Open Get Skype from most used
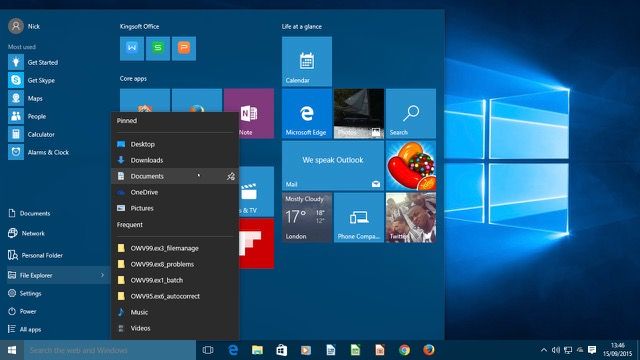Screen dimensions: 640x360 [x=32, y=80]
